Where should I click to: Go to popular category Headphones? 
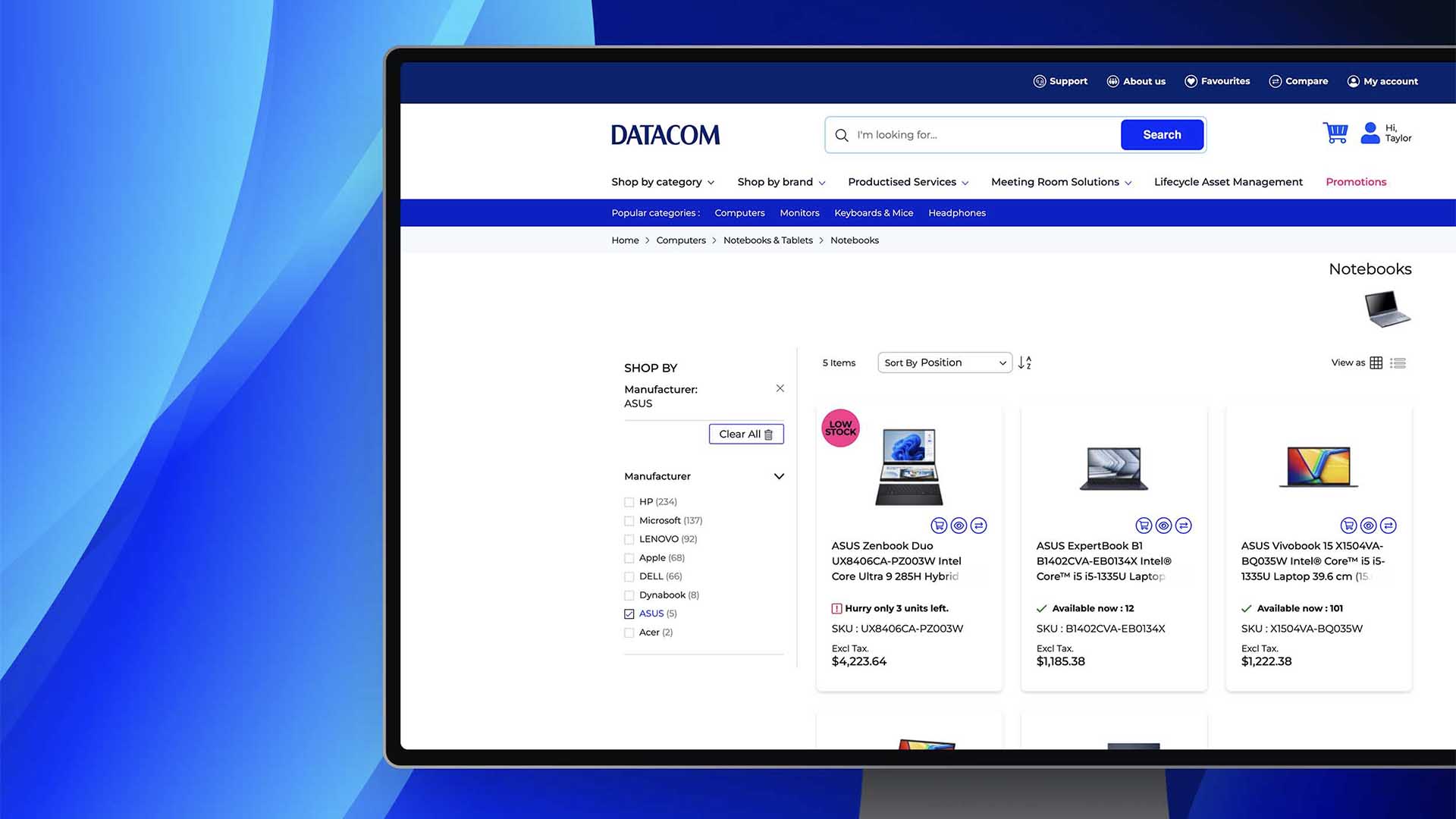tap(957, 213)
